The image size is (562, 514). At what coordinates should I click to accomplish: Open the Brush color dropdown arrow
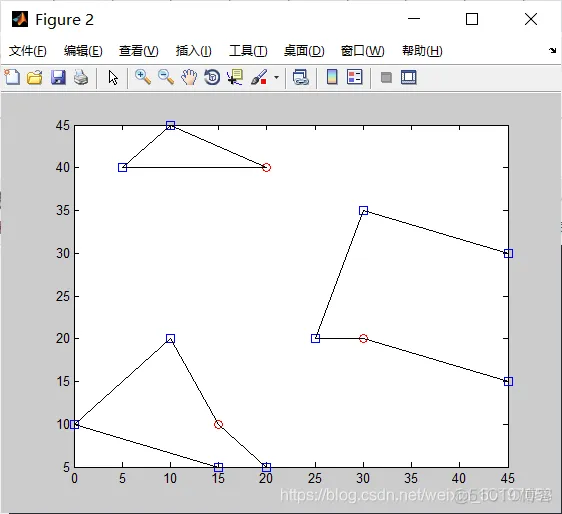pos(276,77)
